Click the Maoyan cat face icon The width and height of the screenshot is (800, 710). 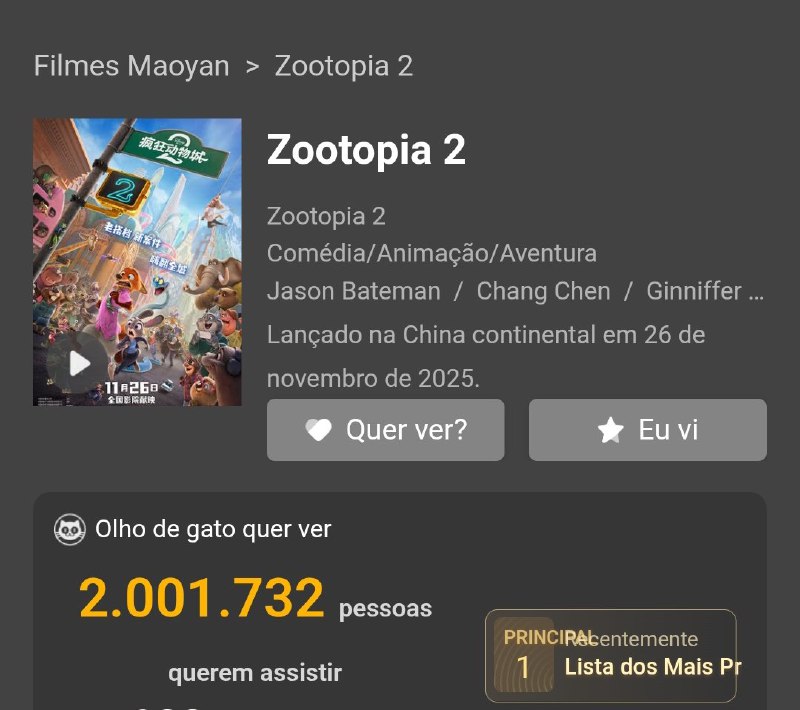tap(70, 529)
